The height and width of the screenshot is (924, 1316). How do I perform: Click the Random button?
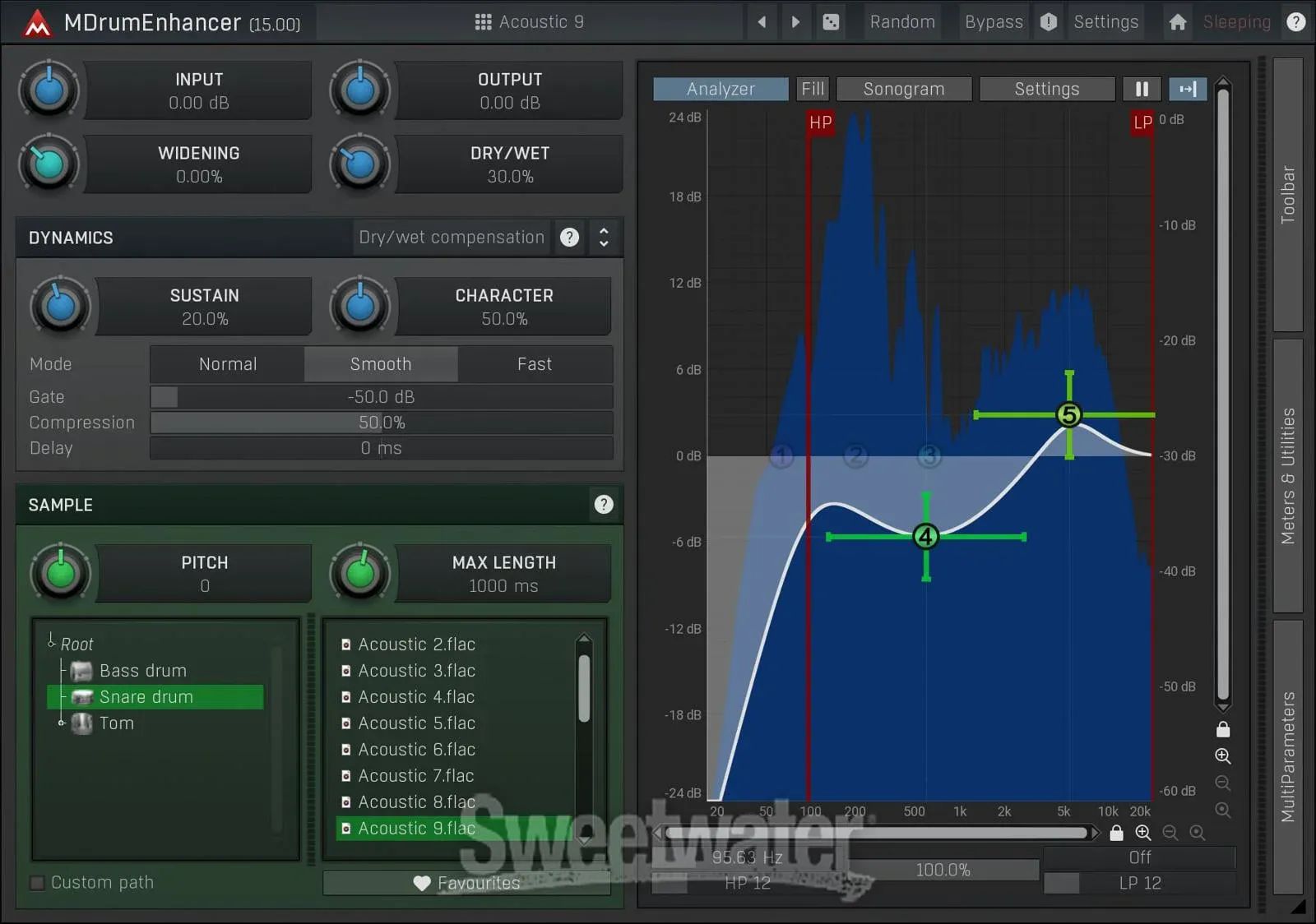tap(902, 22)
